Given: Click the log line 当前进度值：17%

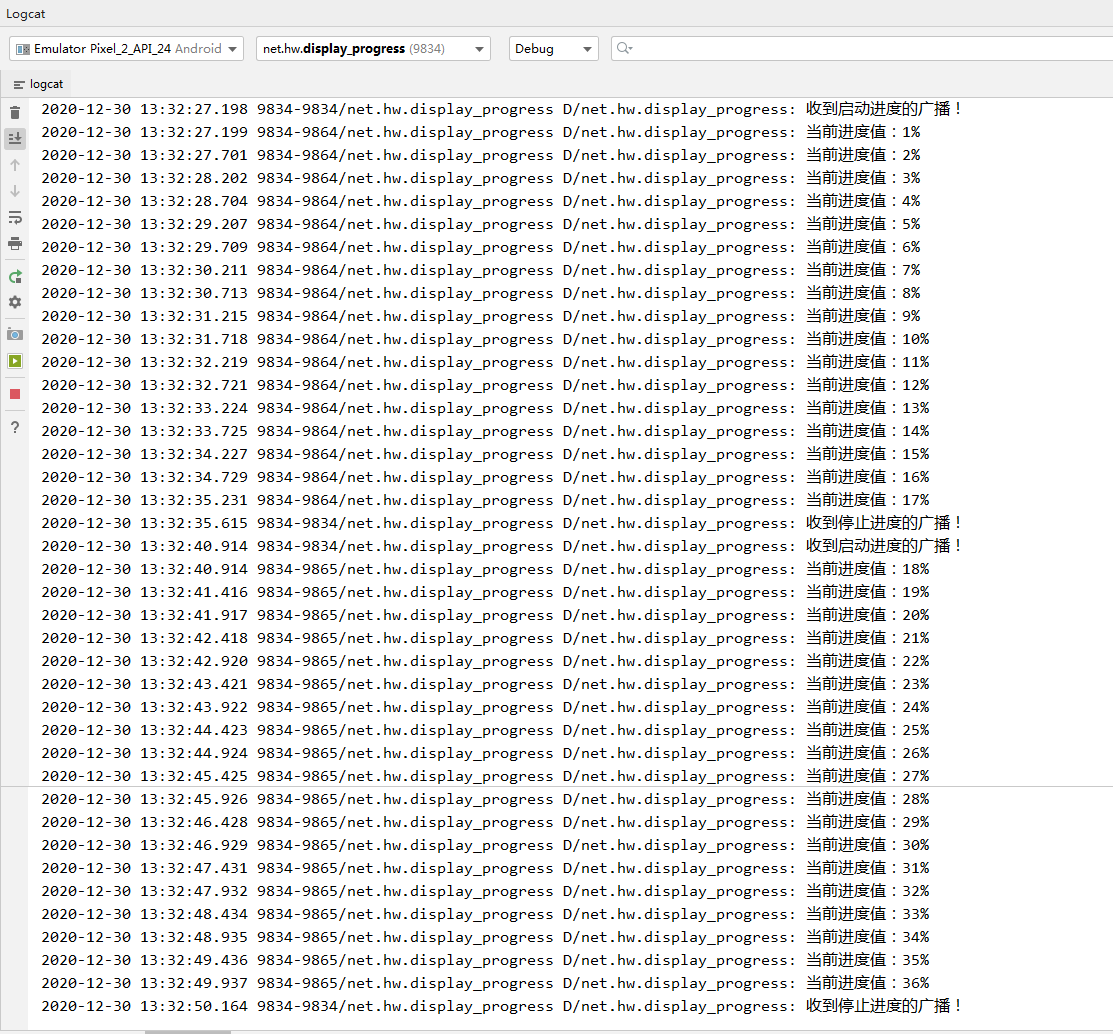Looking at the screenshot, I should point(485,500).
